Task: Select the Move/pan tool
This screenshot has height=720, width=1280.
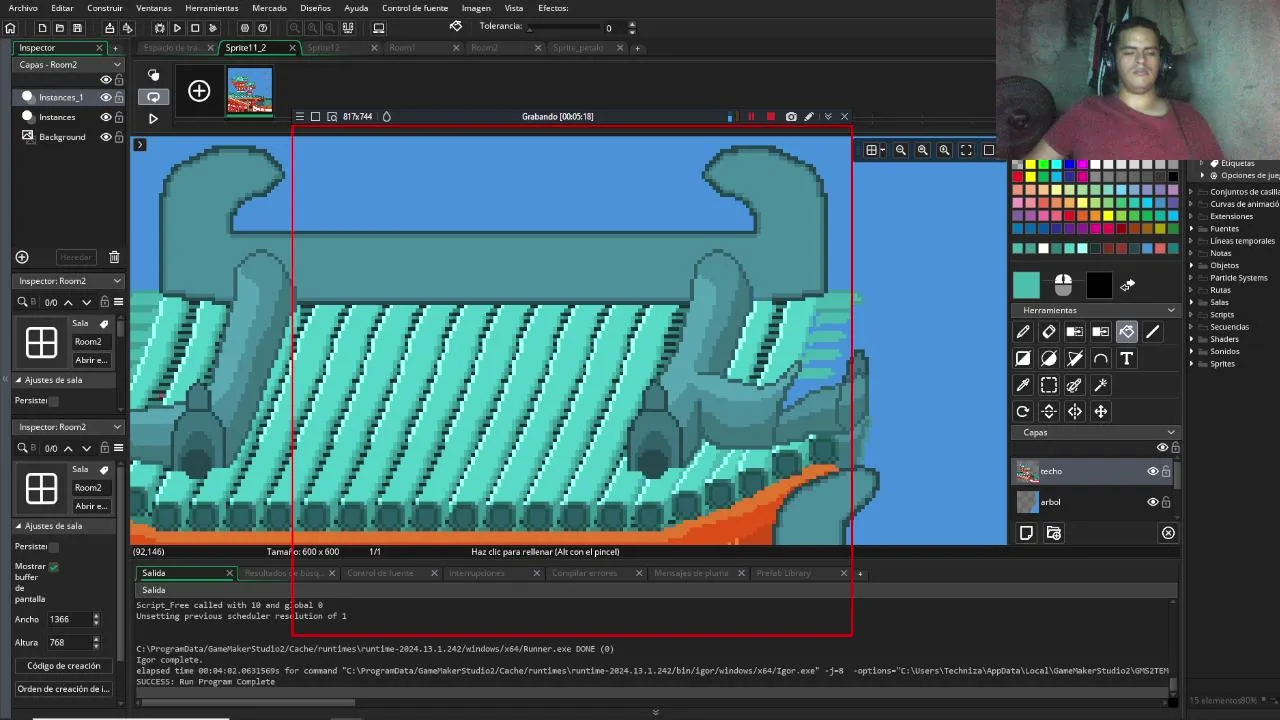Action: tap(1101, 411)
